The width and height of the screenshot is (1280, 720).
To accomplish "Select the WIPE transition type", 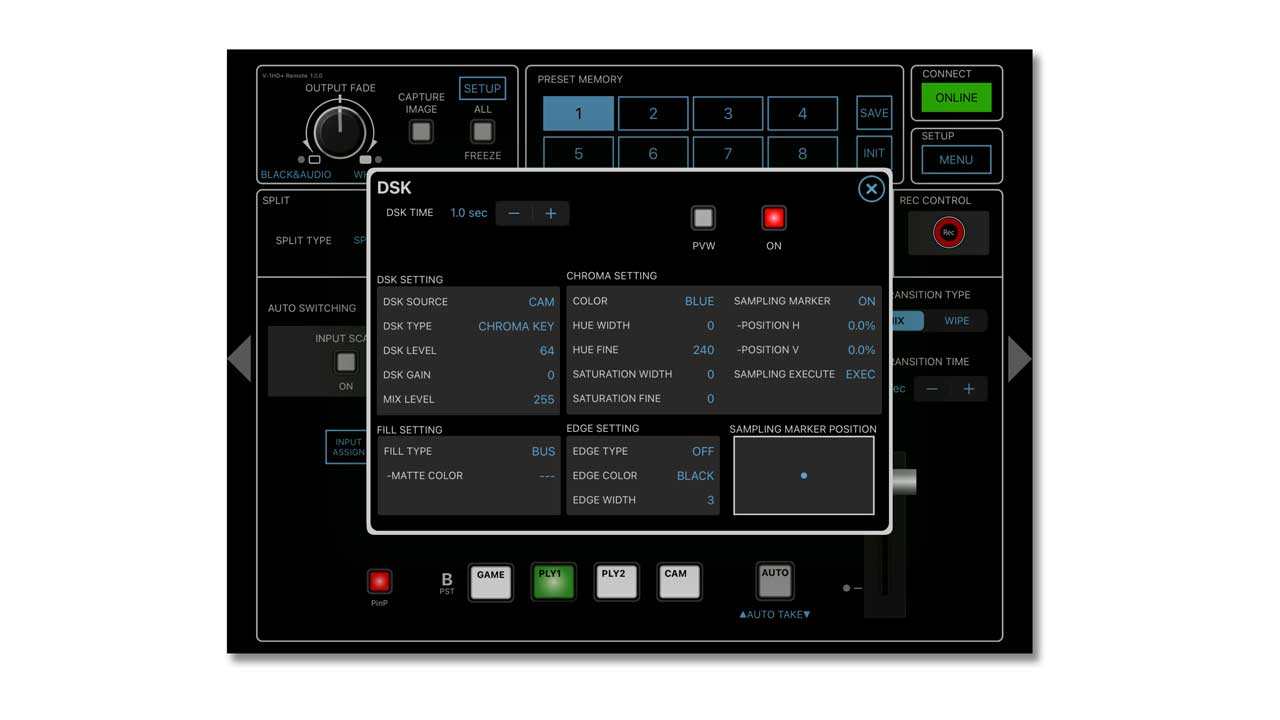I will click(x=956, y=321).
